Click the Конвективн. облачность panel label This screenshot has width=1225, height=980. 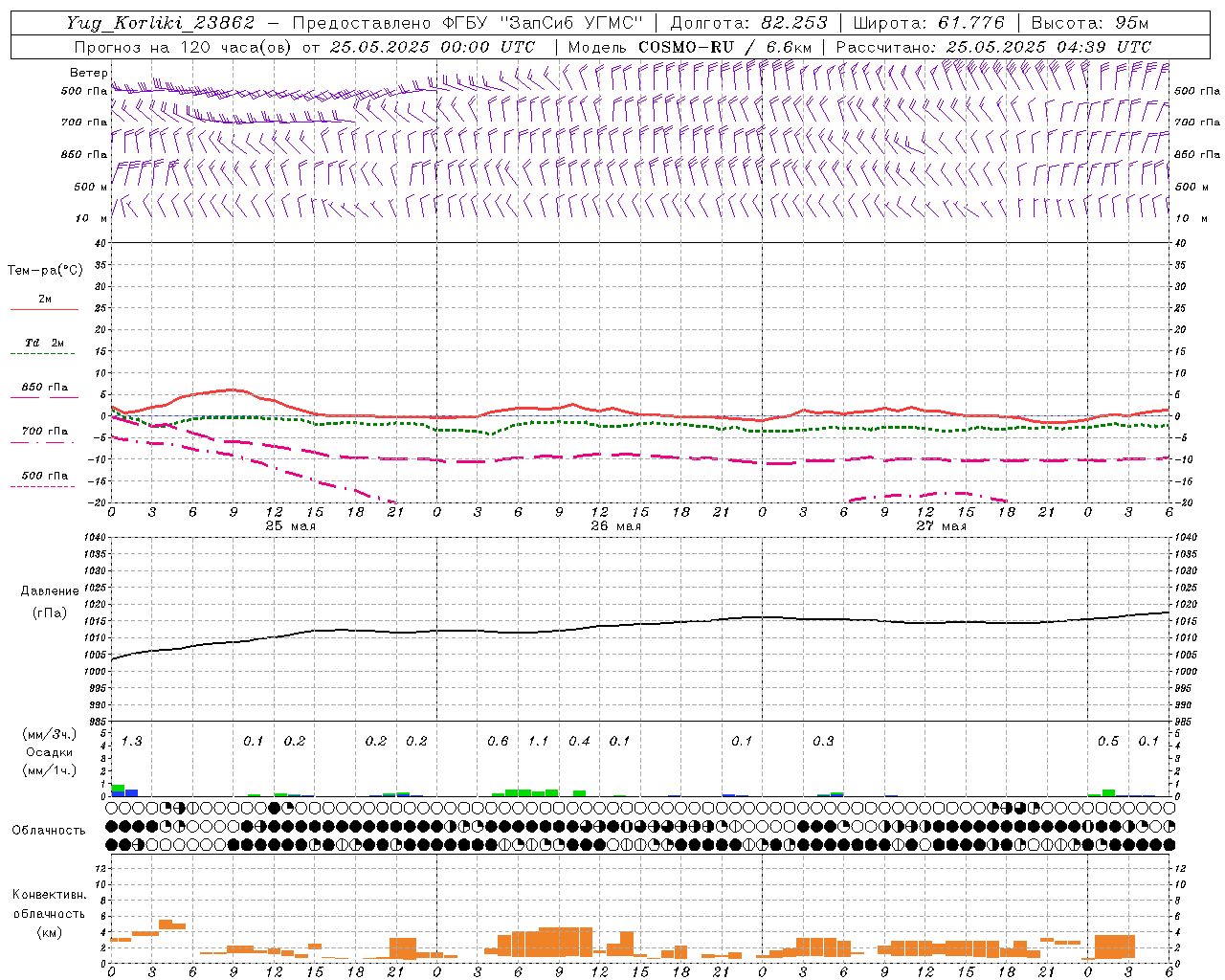(x=49, y=904)
